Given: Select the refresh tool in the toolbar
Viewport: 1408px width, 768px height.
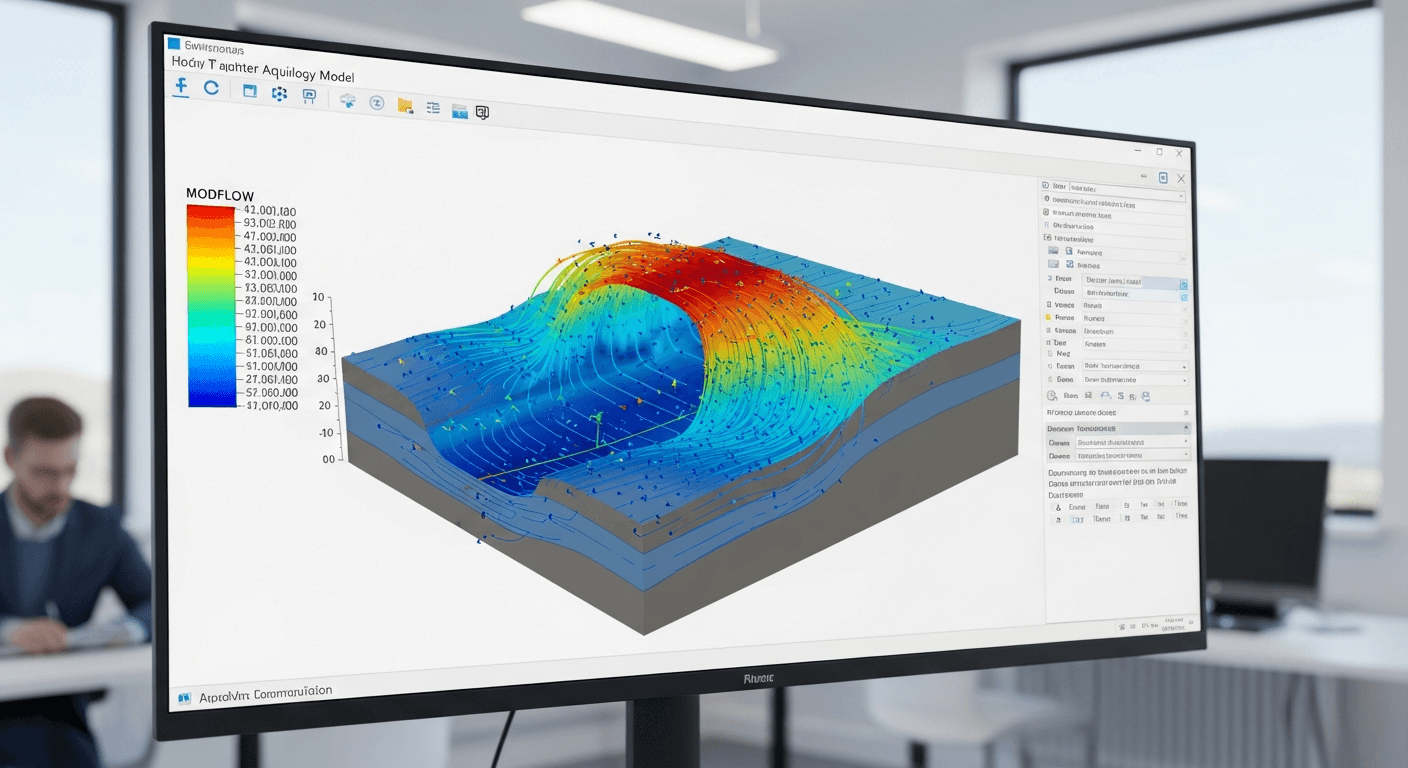Looking at the screenshot, I should tap(212, 88).
